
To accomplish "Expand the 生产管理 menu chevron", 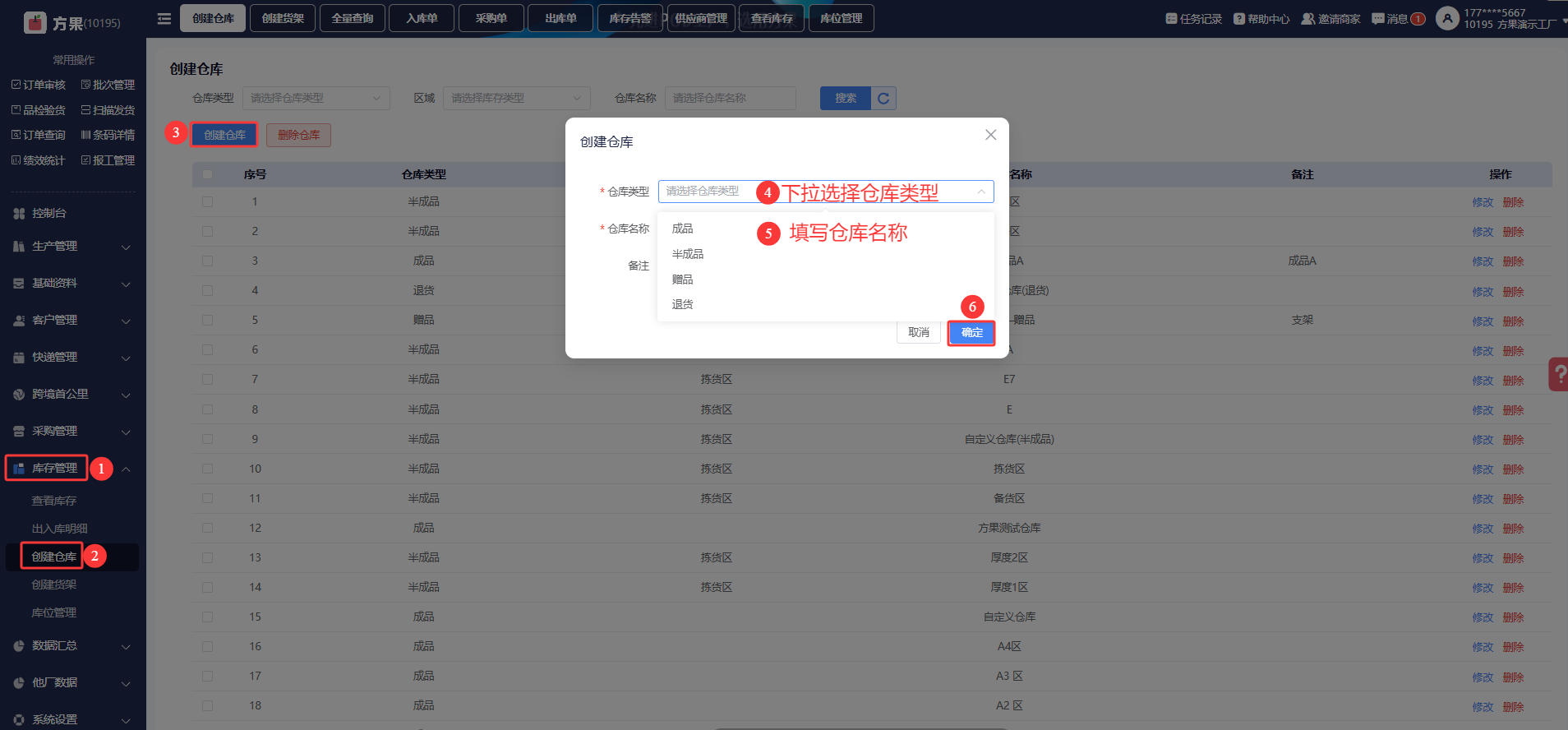I will point(126,247).
